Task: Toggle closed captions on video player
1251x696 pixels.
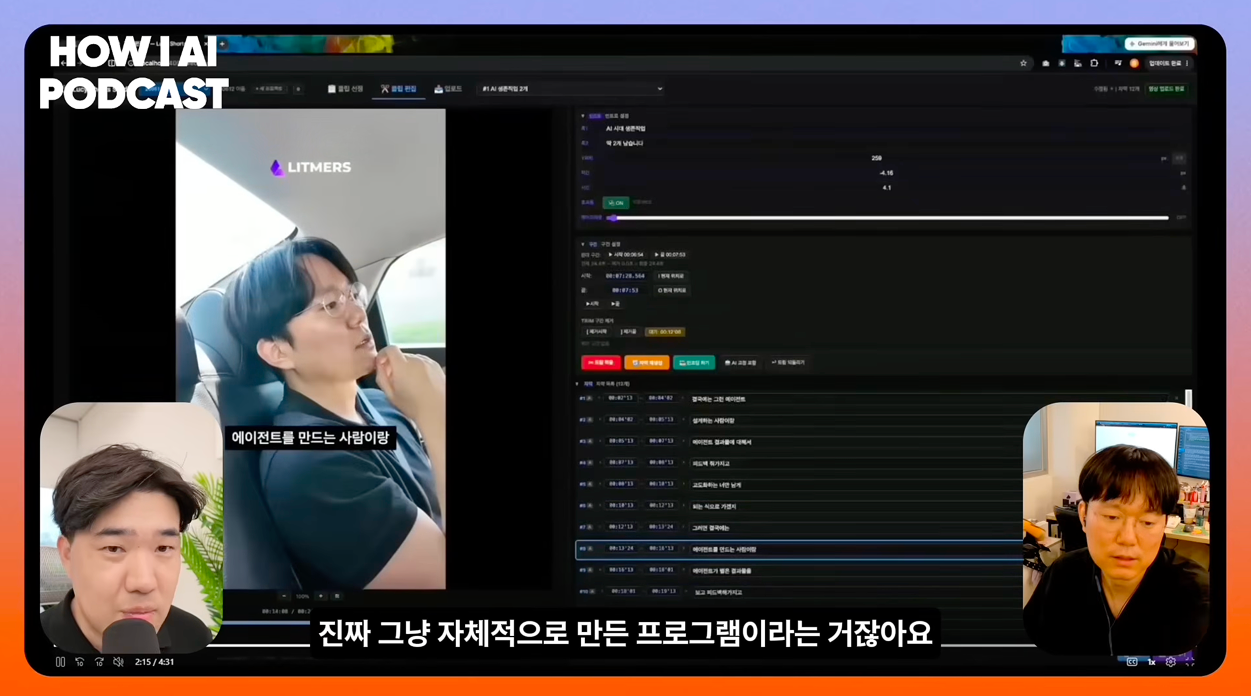Action: (1132, 662)
